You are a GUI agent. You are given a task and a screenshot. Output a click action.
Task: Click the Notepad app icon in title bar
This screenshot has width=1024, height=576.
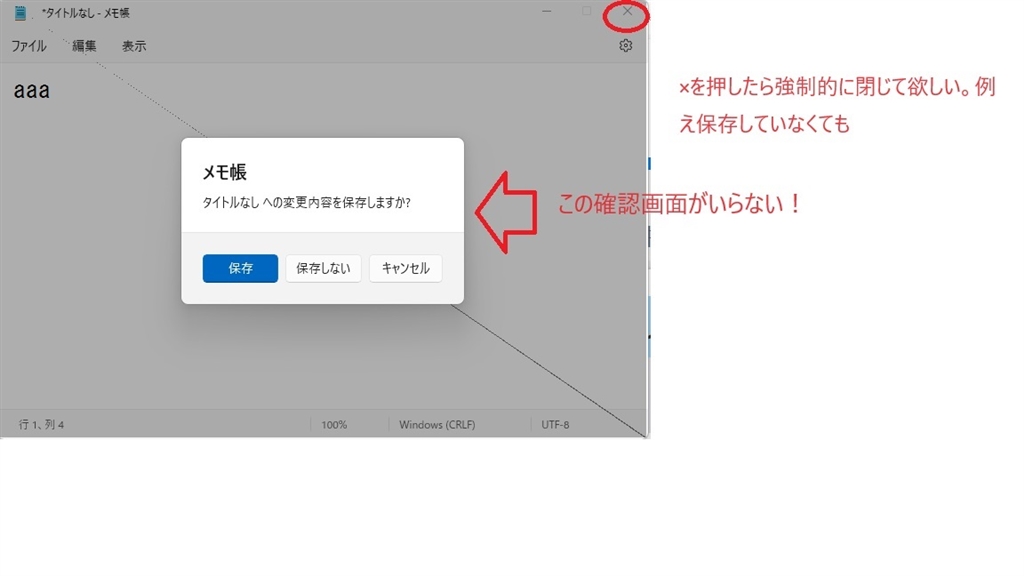(20, 12)
